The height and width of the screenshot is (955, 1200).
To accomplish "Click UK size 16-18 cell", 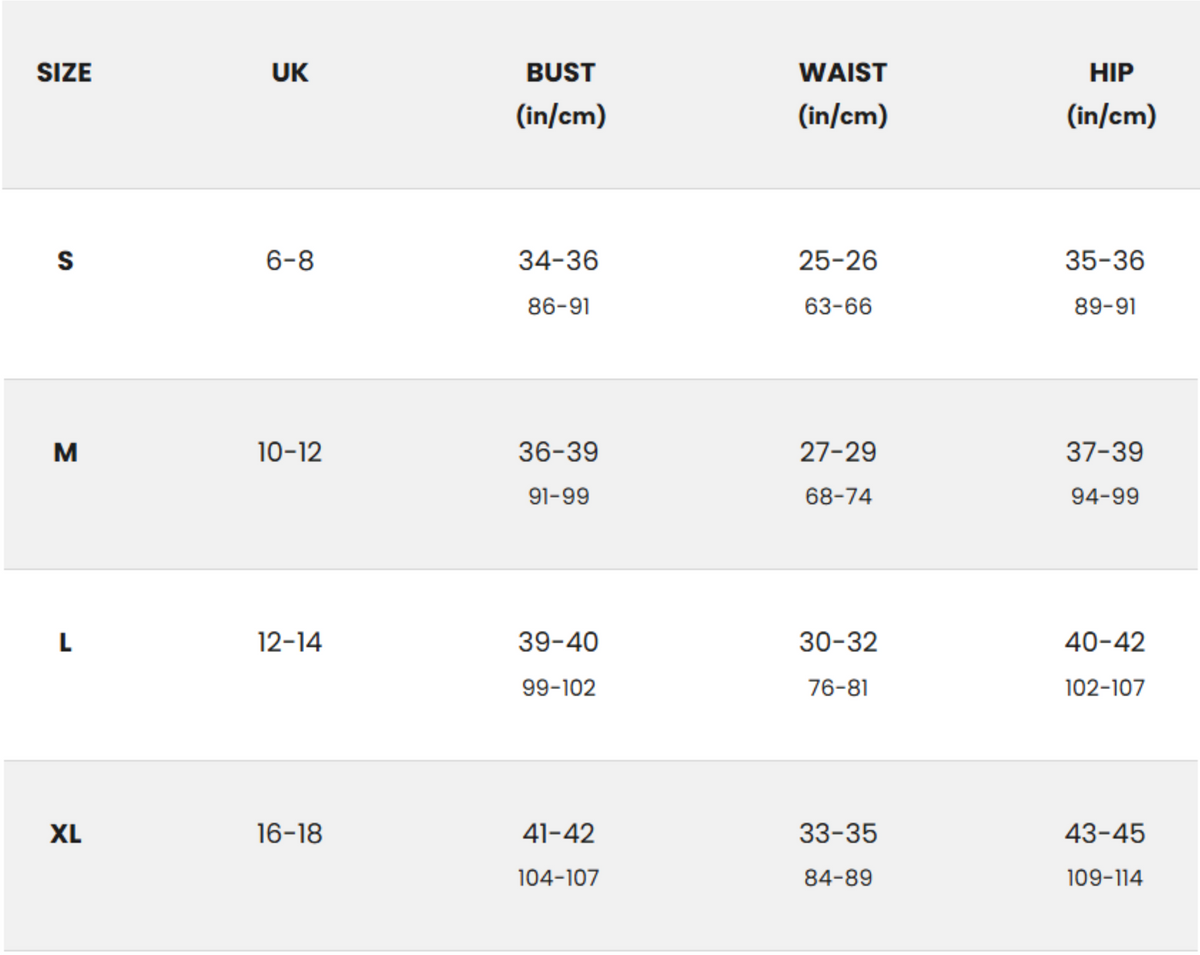I will tap(290, 834).
